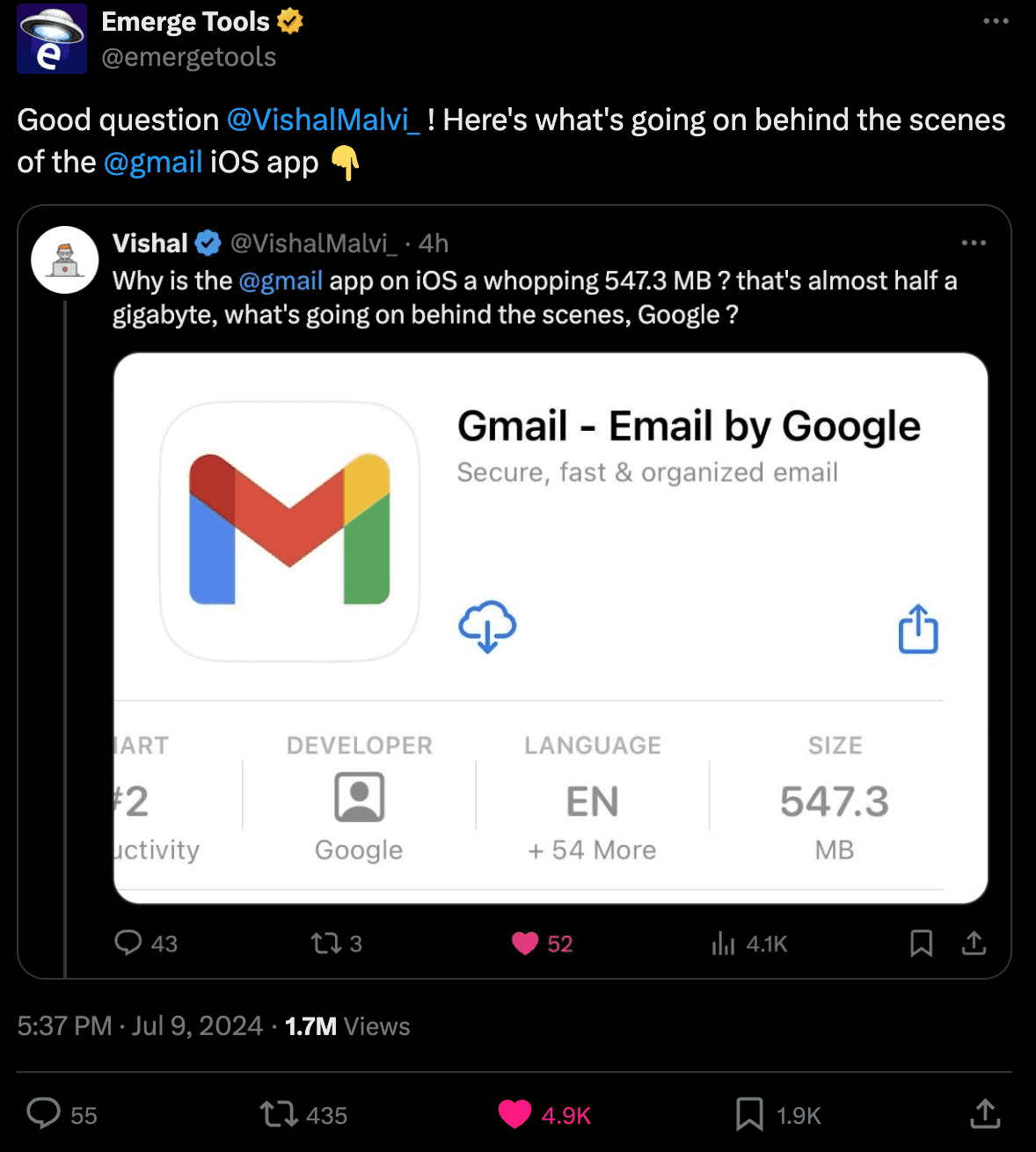View analytics of quoted tweet showing 4.1K
1036x1152 pixels.
(723, 944)
